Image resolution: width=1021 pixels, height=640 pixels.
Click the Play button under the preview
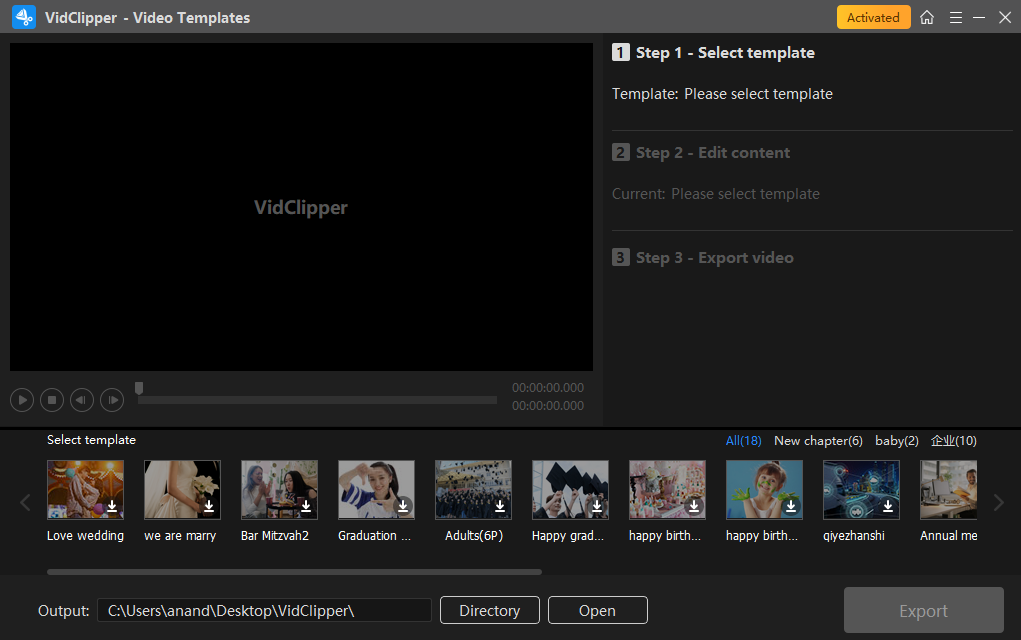point(22,400)
